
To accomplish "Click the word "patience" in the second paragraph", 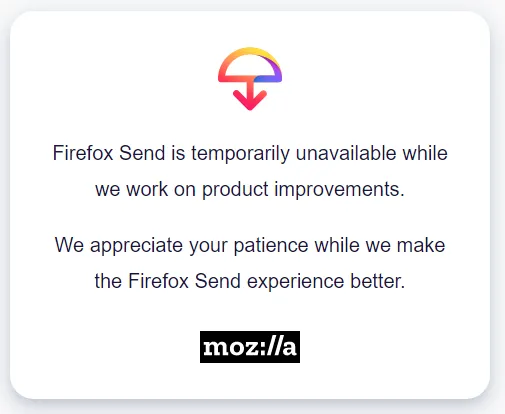I will [271, 246].
